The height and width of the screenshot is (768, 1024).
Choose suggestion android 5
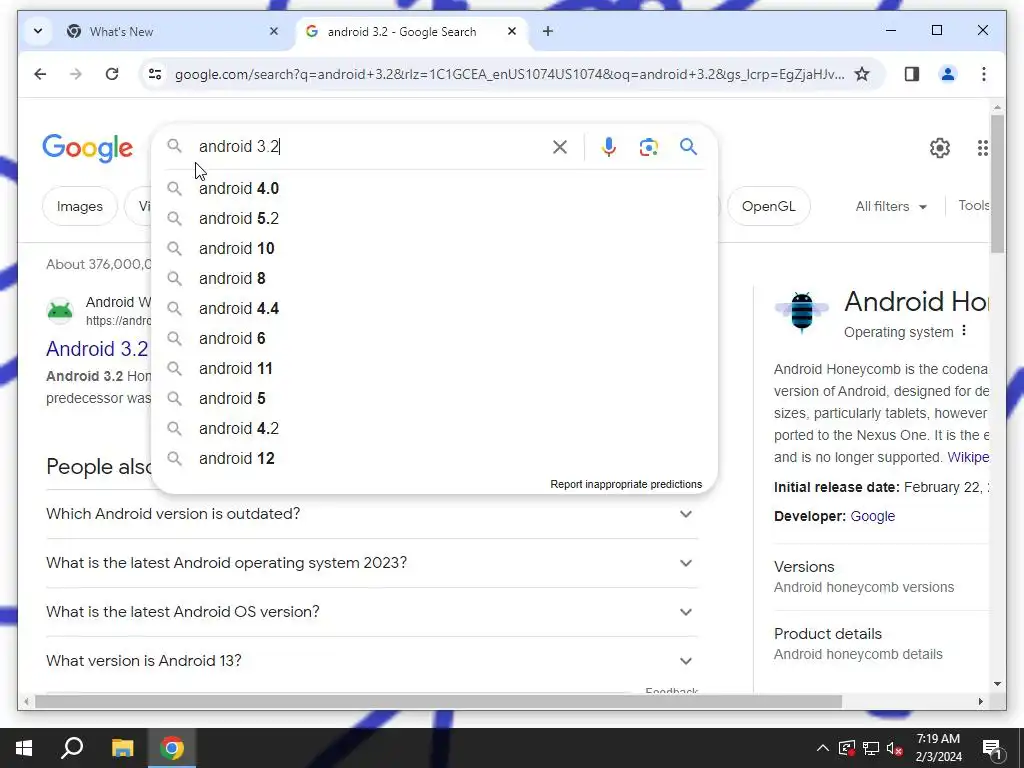point(434,398)
